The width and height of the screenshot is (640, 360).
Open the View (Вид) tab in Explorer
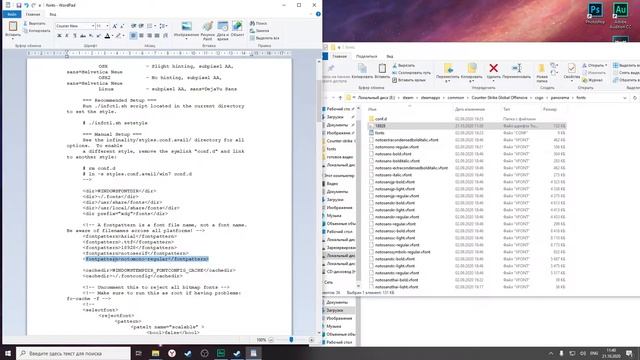tap(390, 56)
